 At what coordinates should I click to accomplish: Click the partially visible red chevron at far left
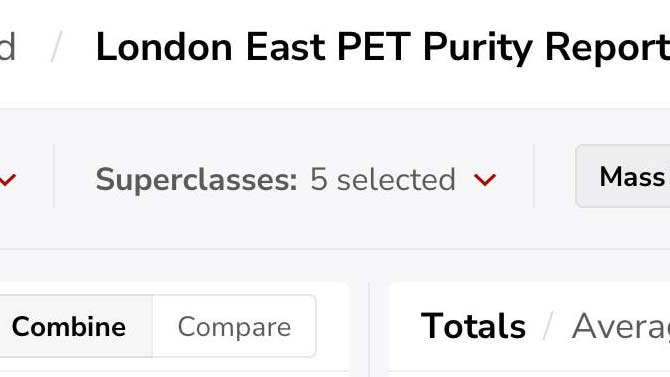click(x=7, y=180)
